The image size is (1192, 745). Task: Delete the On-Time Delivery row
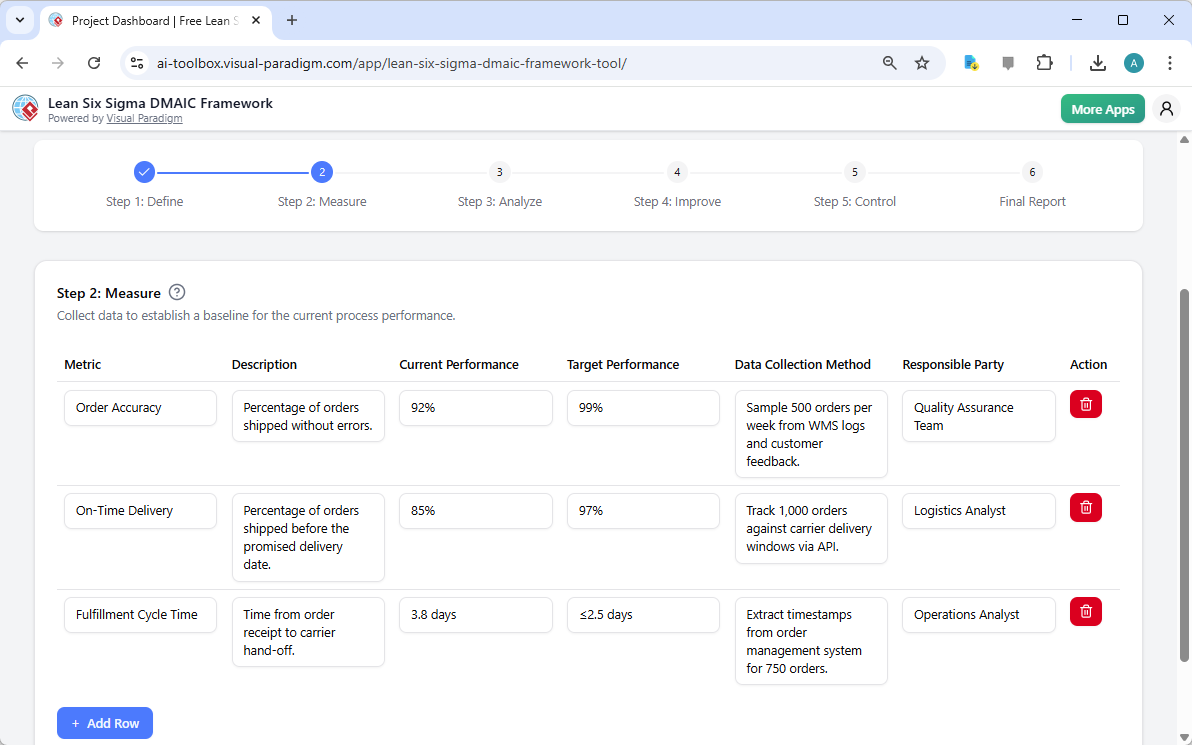(1085, 507)
